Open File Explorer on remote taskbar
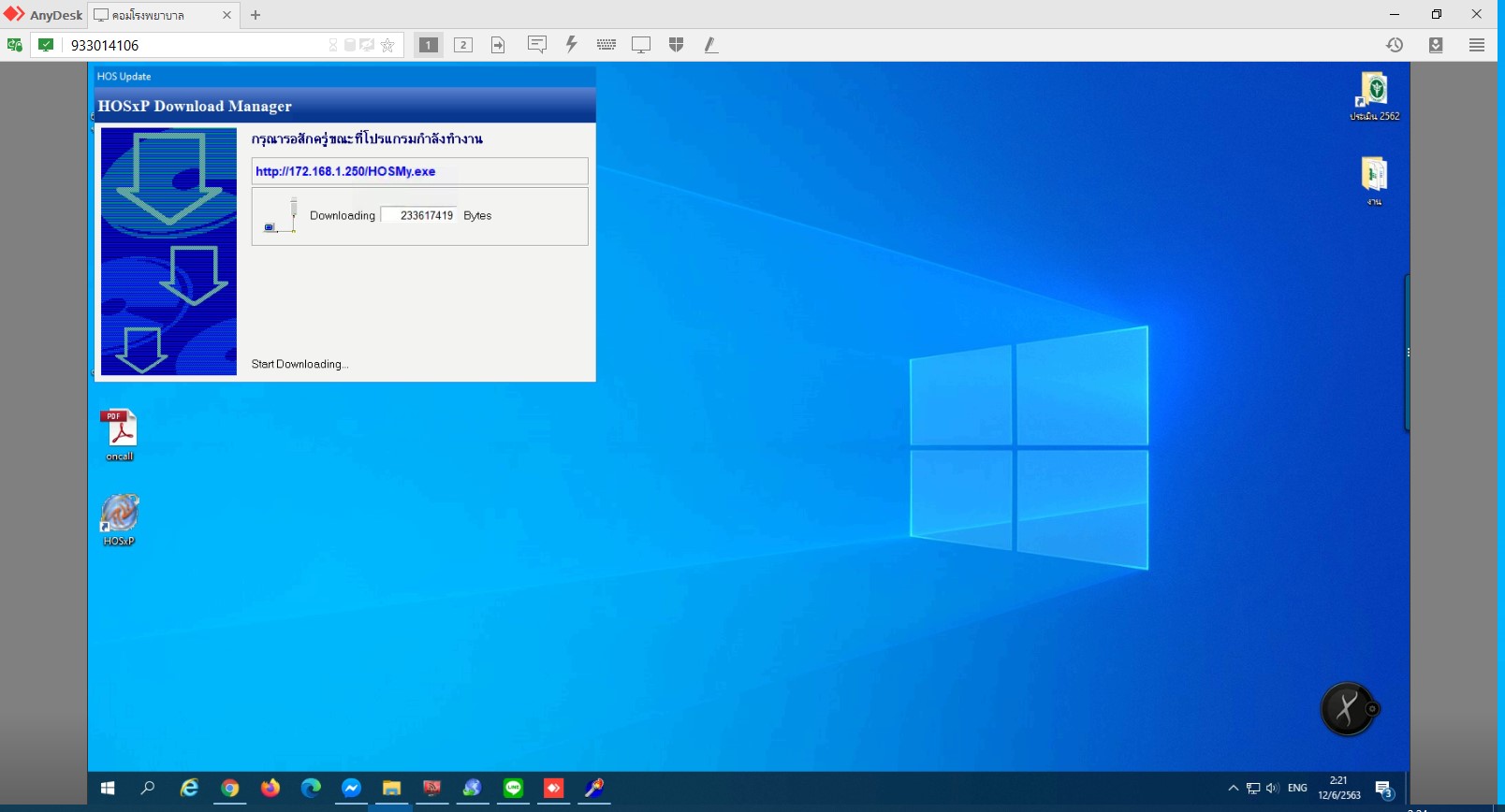Image resolution: width=1505 pixels, height=812 pixels. pos(391,789)
